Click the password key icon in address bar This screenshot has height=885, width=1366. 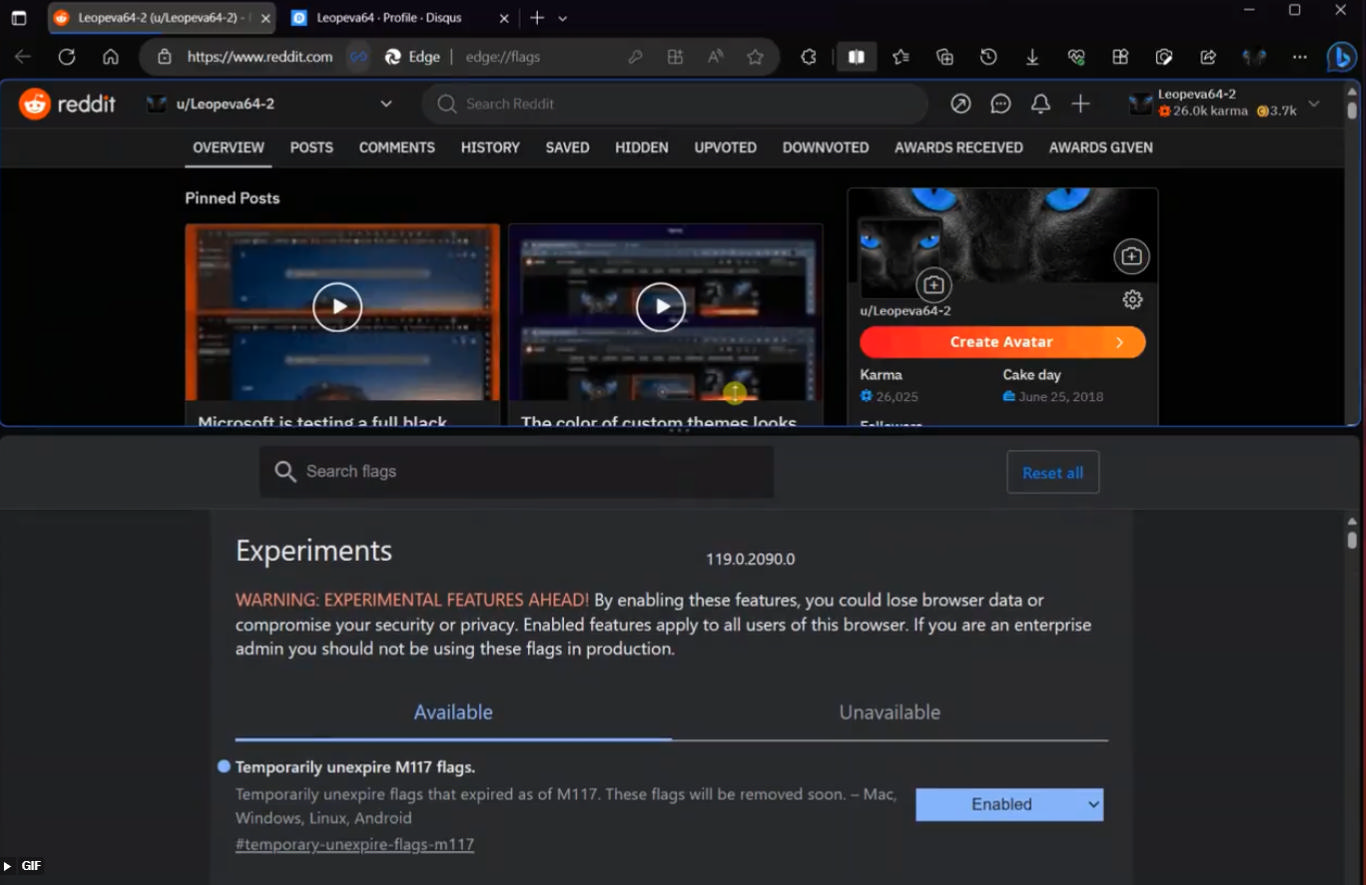point(635,57)
